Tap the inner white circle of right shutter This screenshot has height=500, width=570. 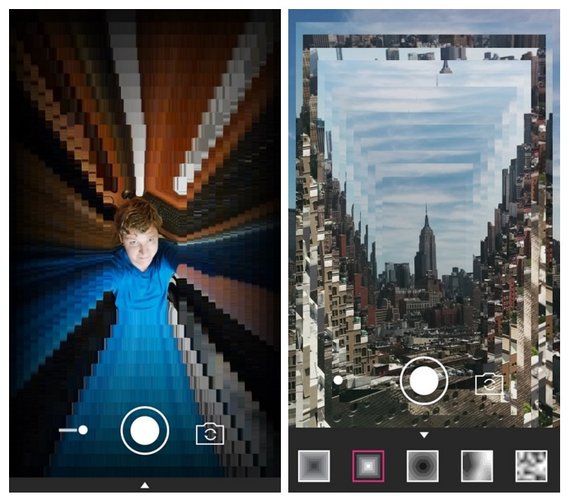424,380
